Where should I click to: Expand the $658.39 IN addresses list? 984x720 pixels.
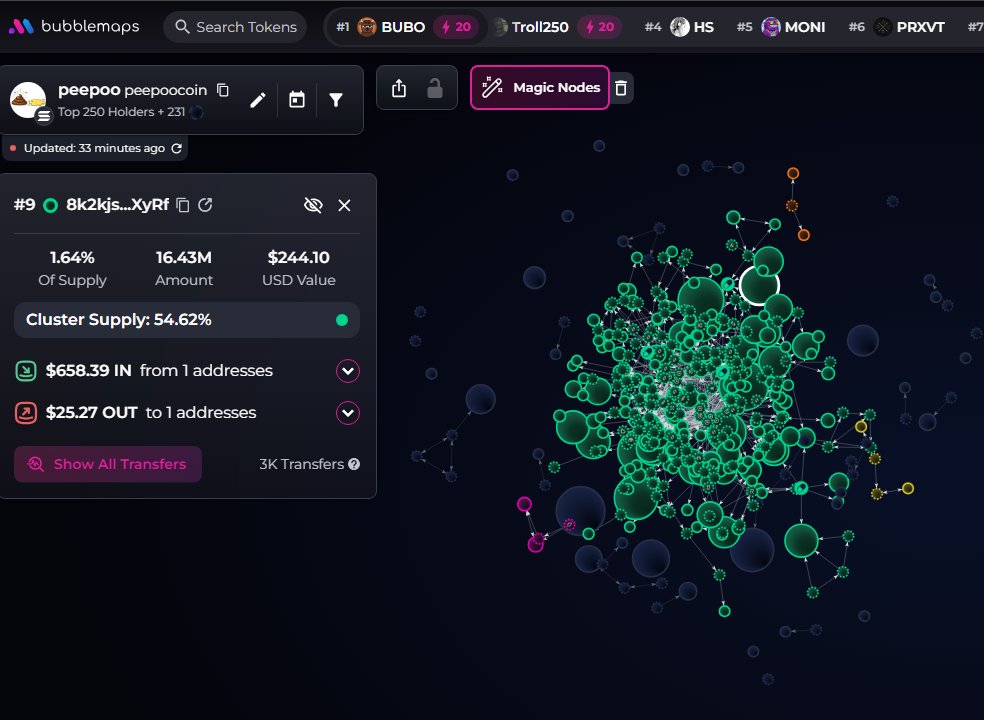(348, 371)
